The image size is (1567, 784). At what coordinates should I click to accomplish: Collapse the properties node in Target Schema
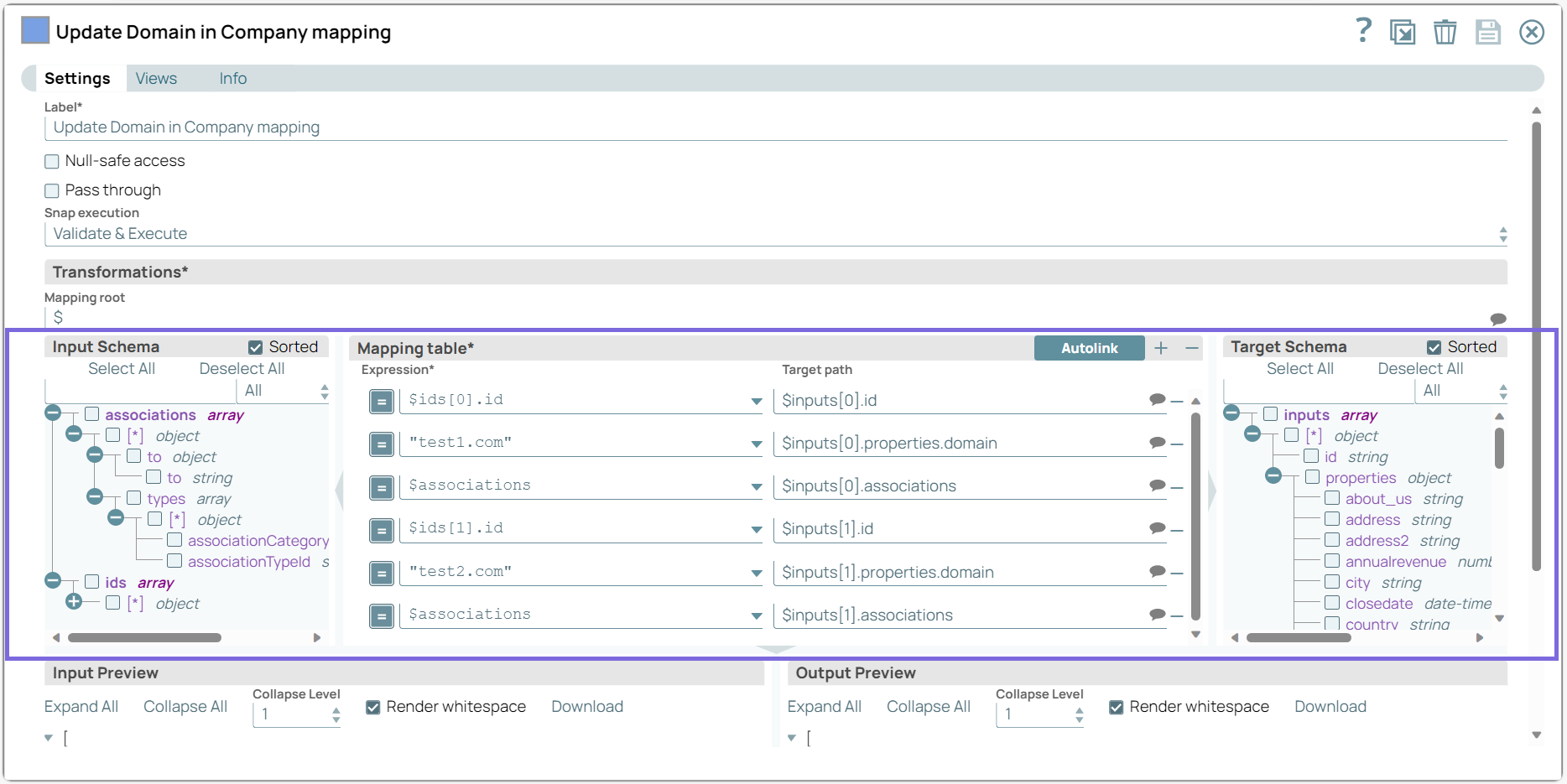pos(1273,475)
